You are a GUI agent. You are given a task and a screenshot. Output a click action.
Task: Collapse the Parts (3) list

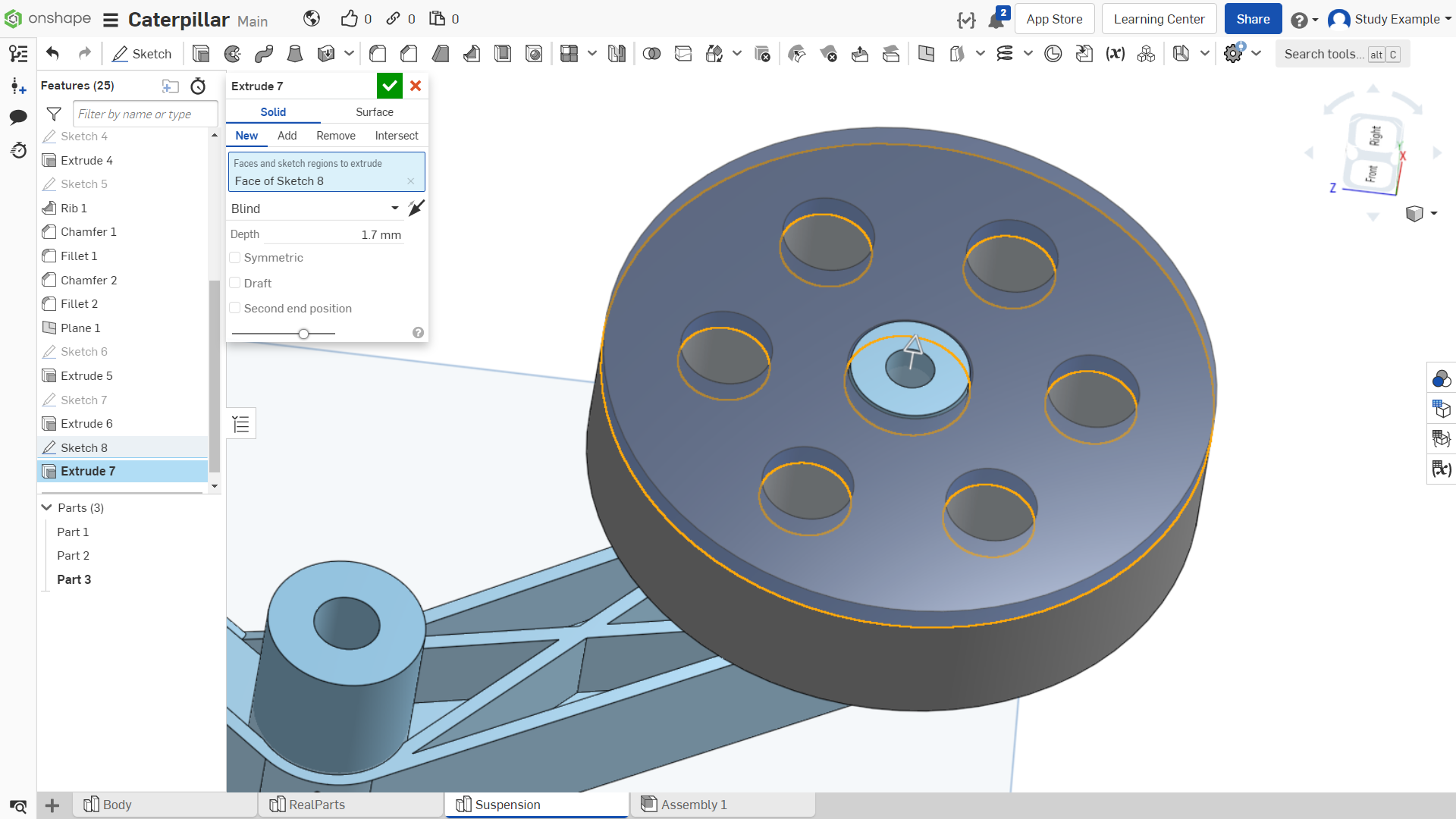point(47,507)
